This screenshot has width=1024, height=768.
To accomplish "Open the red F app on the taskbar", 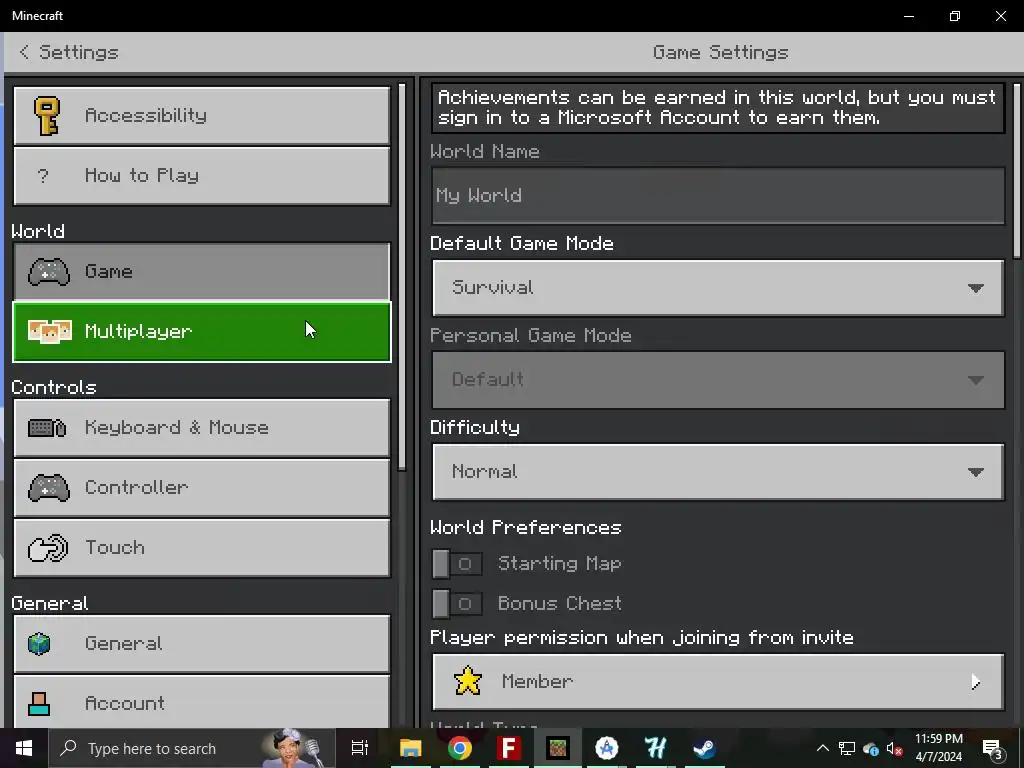I will 509,748.
